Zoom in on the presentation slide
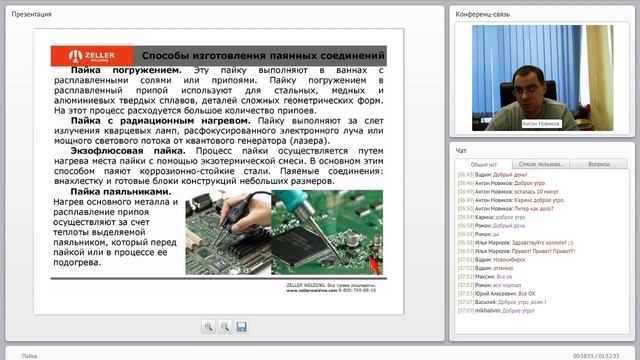The height and width of the screenshot is (360, 640). point(209,327)
